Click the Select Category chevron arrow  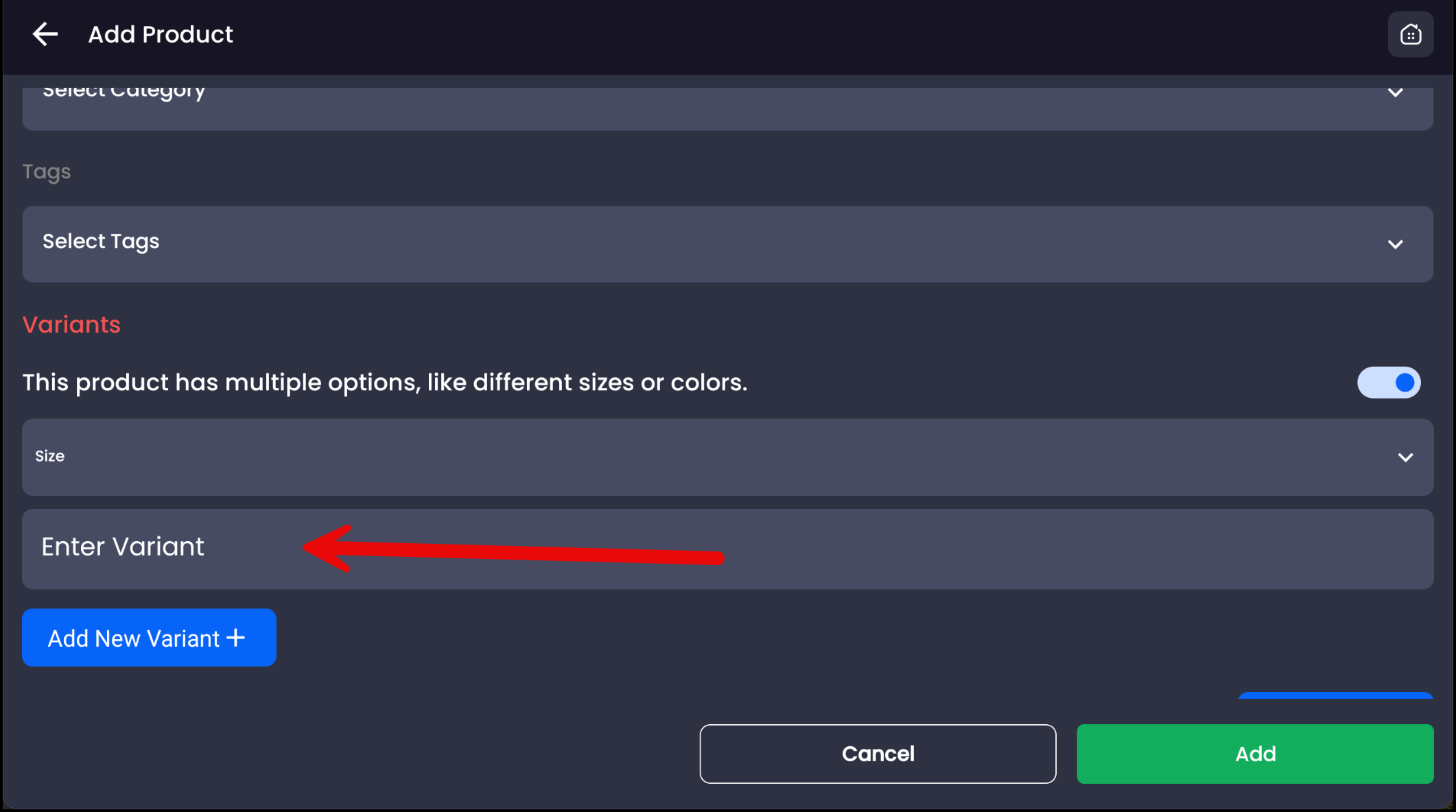pos(1395,93)
